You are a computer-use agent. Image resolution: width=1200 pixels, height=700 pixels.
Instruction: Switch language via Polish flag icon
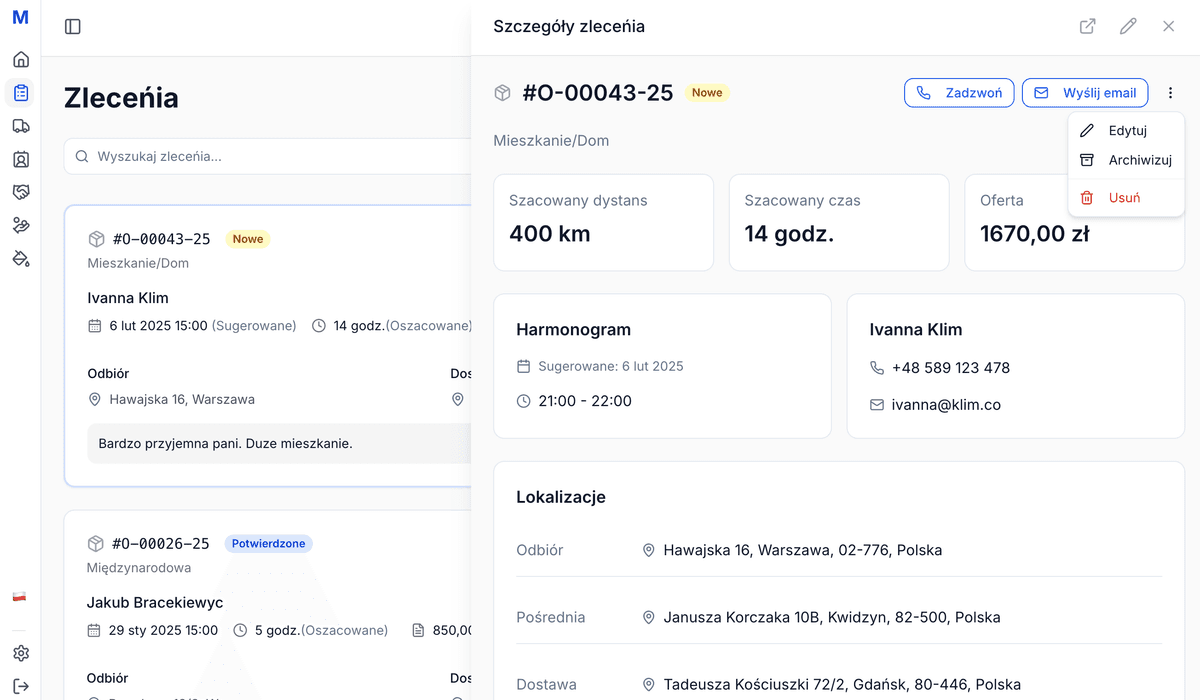click(x=19, y=597)
